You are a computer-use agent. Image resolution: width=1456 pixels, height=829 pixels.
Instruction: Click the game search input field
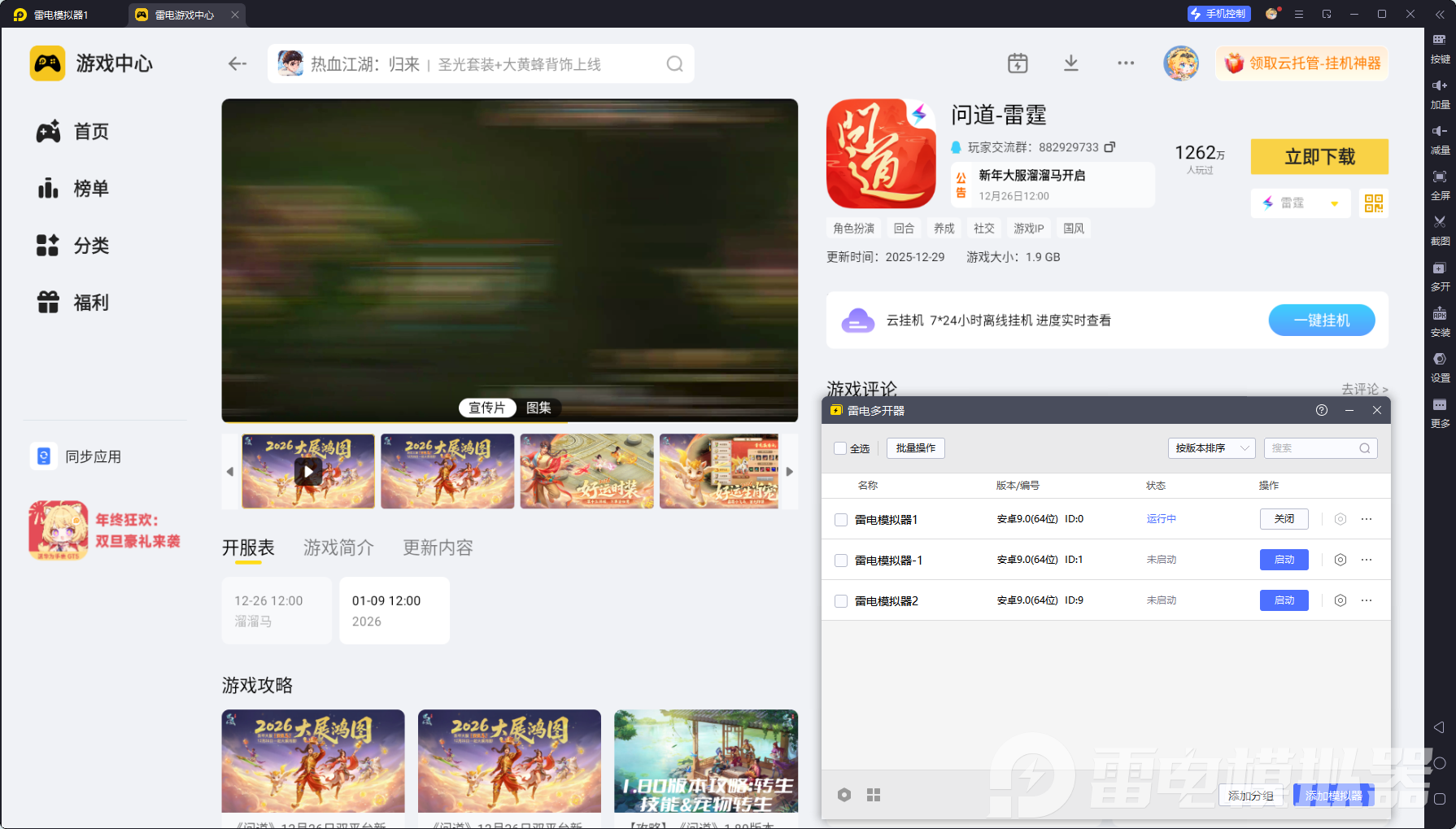[480, 64]
